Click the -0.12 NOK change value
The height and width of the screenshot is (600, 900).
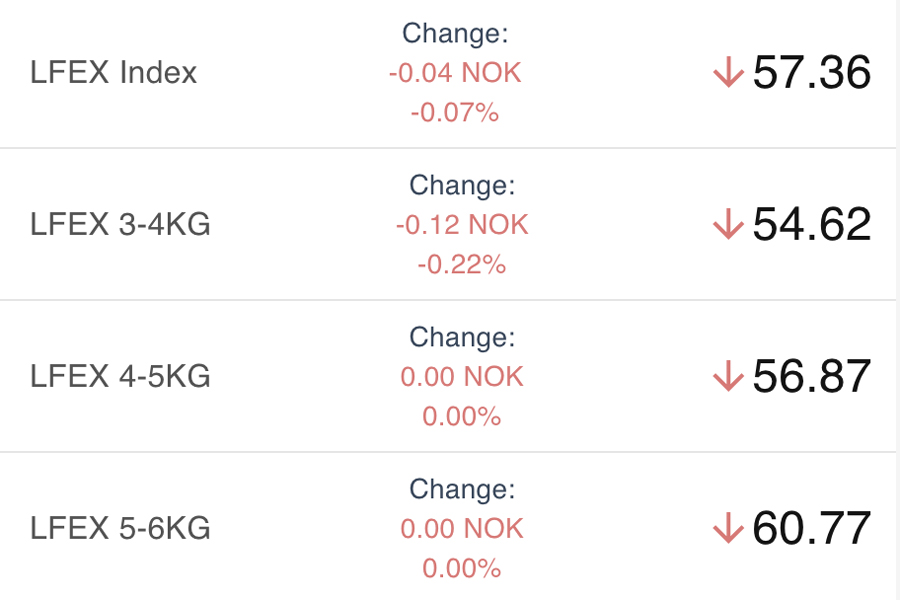point(461,225)
